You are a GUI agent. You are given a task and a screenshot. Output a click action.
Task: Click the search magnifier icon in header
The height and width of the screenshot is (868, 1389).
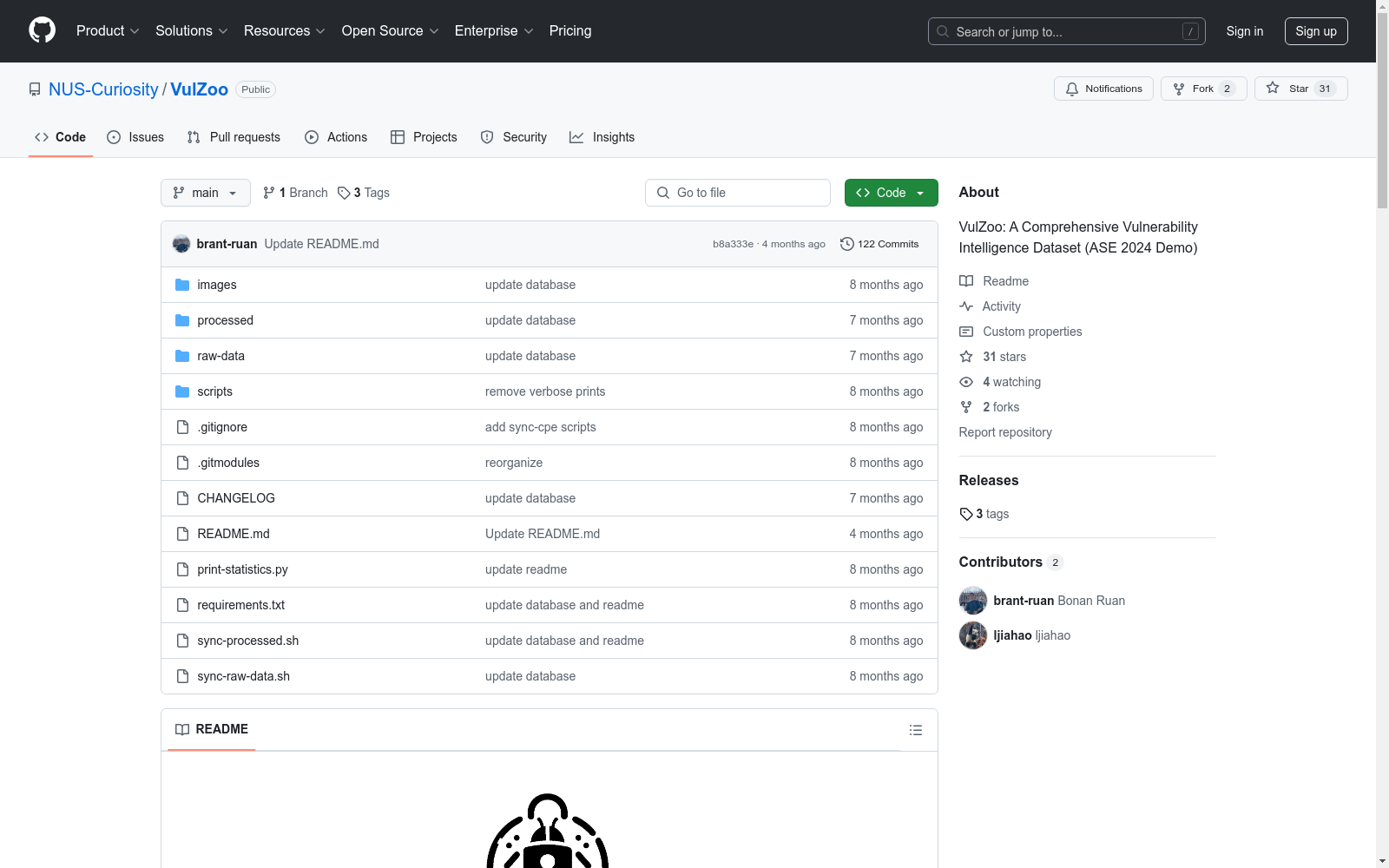click(943, 31)
